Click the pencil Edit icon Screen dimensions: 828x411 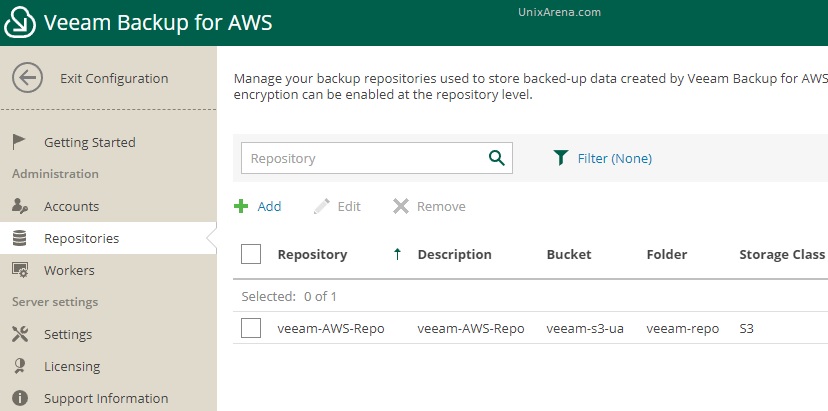click(x=322, y=206)
